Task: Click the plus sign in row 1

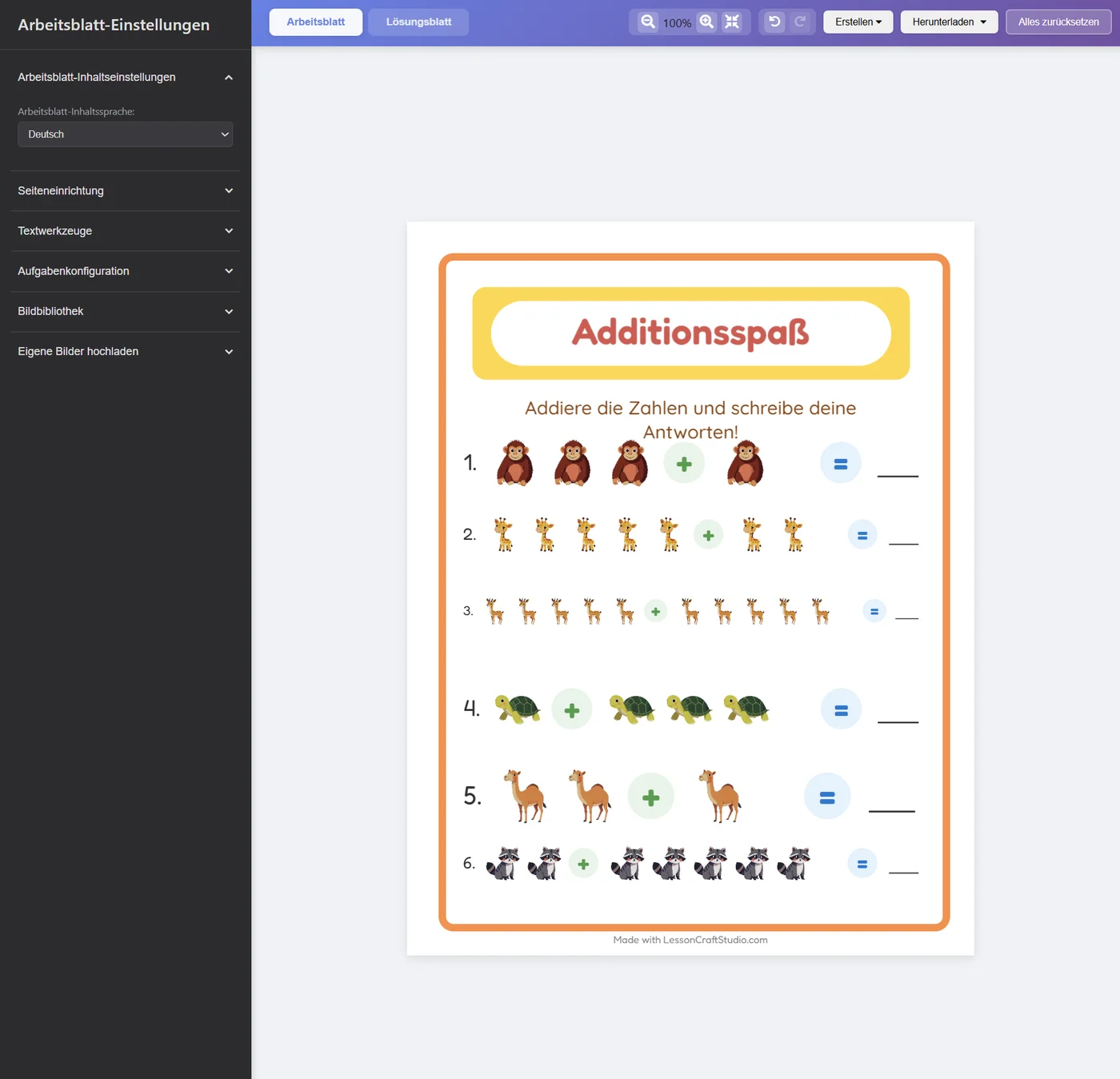Action: [x=684, y=463]
